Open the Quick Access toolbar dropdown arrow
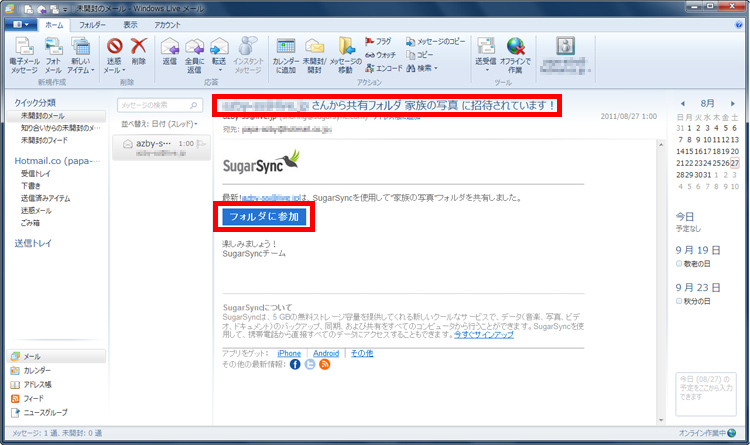 pyautogui.click(x=64, y=9)
